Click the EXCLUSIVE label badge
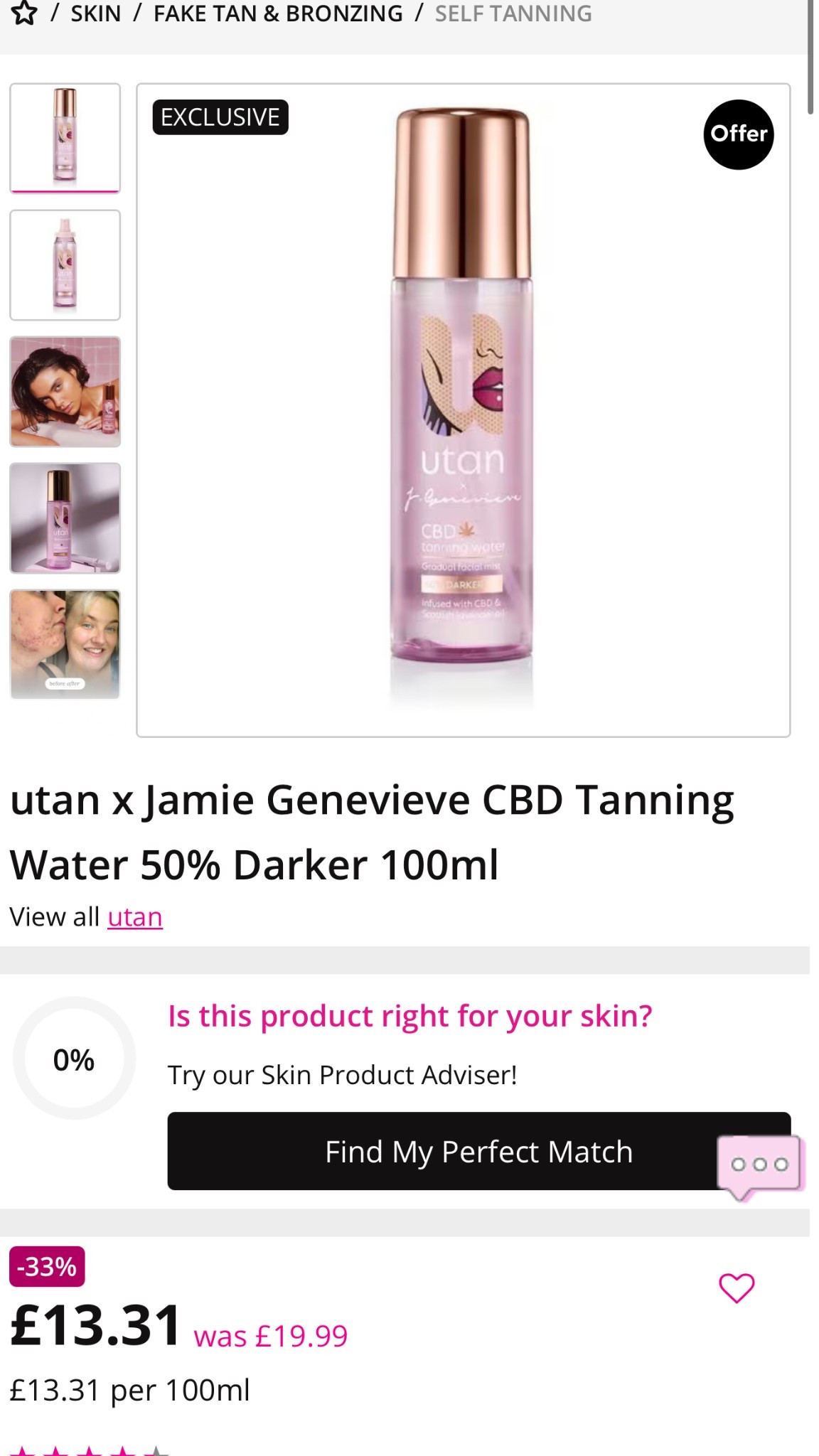Screen dimensions: 819x1456 click(220, 117)
